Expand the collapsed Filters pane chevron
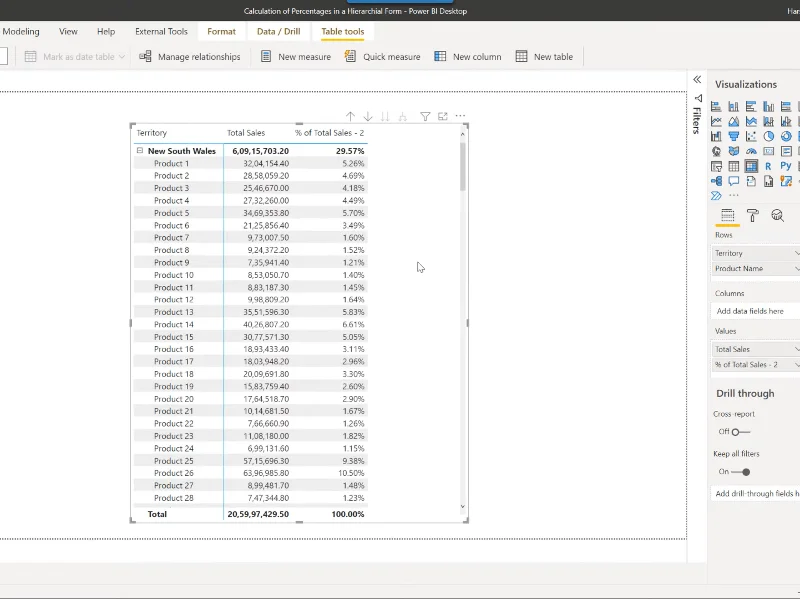Image resolution: width=800 pixels, height=599 pixels. coord(697,79)
